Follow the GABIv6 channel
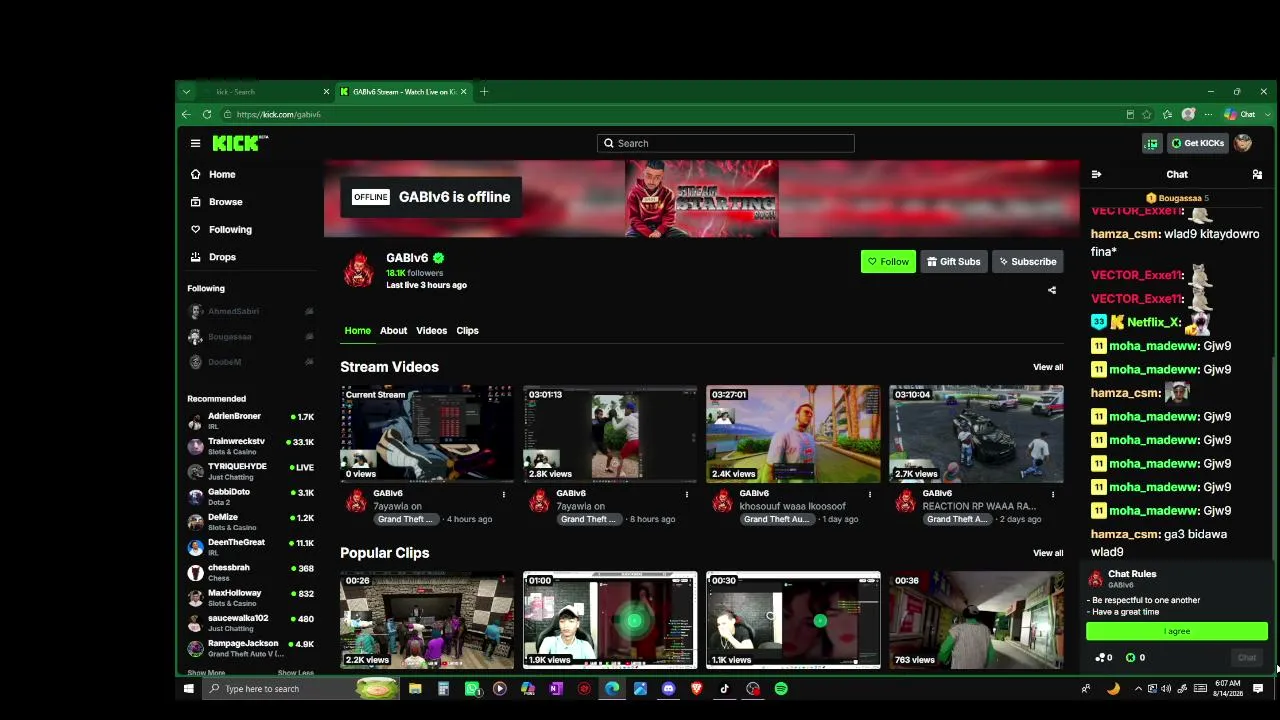 point(888,262)
